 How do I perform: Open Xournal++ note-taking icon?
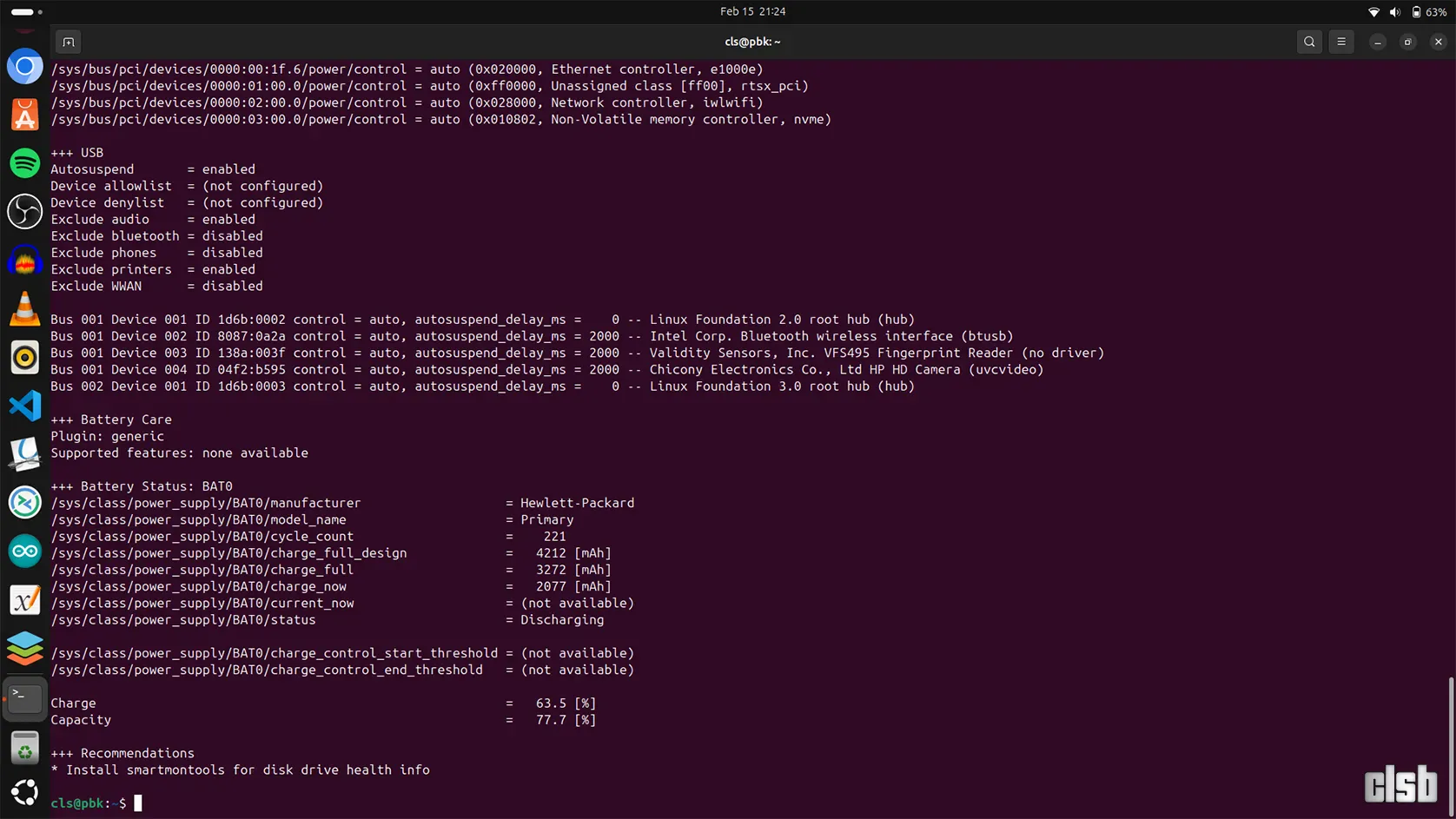point(24,600)
